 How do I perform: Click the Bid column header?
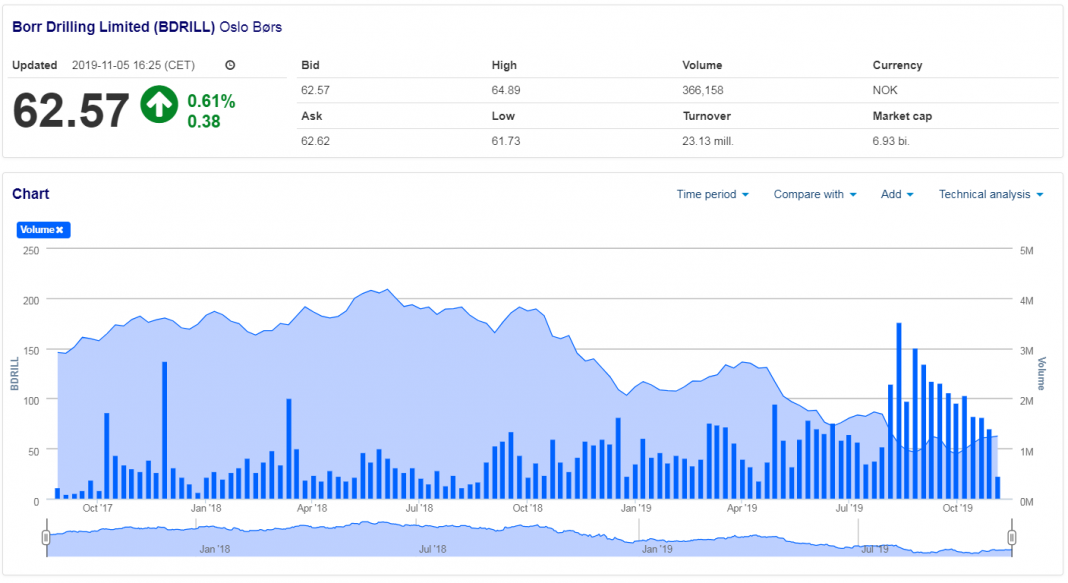310,65
